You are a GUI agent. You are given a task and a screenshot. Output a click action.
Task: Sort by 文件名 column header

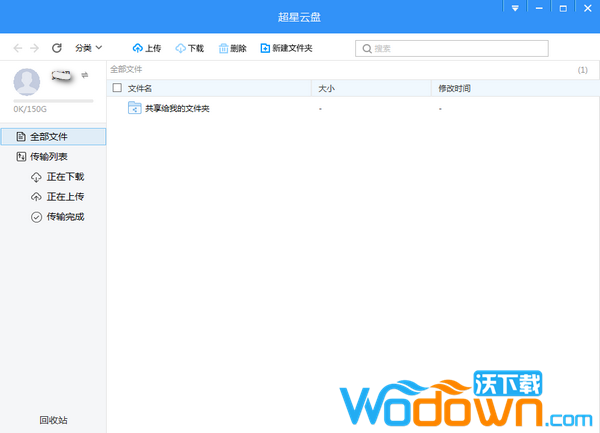[140, 88]
